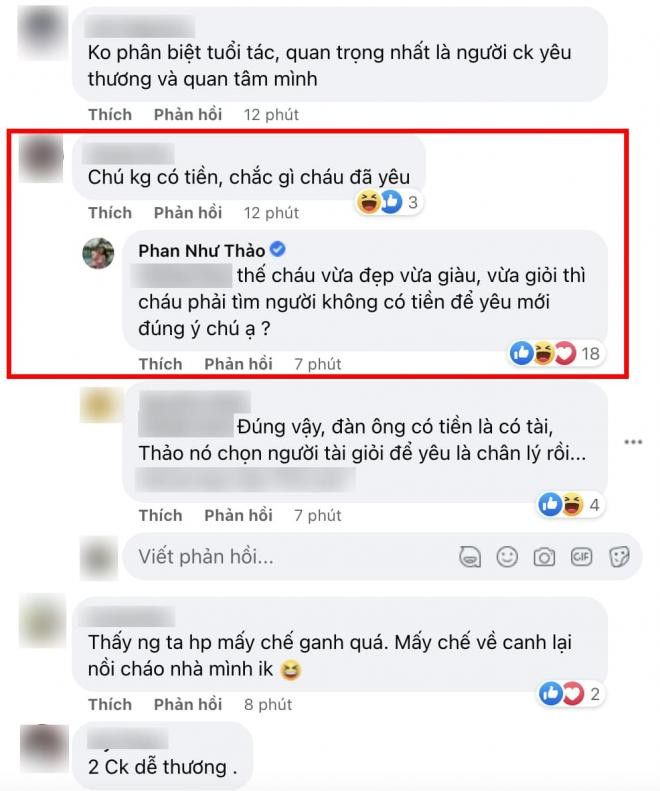
Task: Open the avatar sticker picker in reply box
Action: (x=470, y=557)
